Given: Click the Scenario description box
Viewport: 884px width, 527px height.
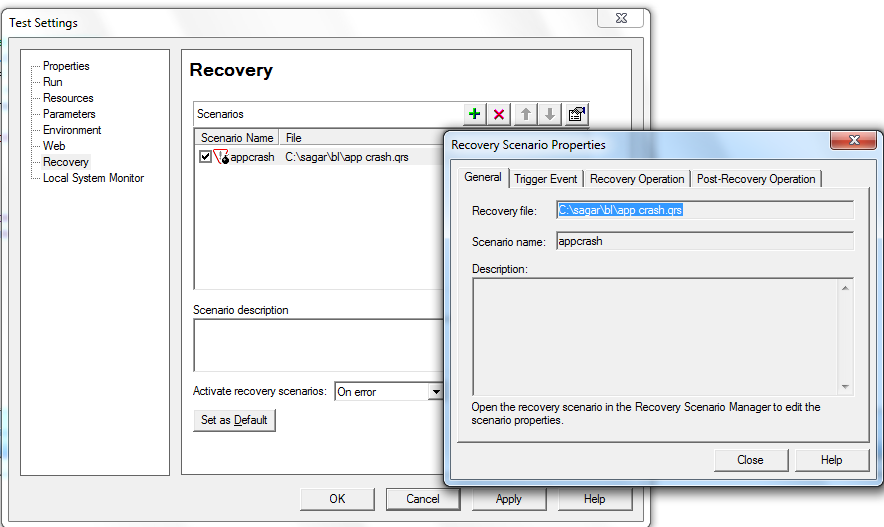Looking at the screenshot, I should click(319, 345).
